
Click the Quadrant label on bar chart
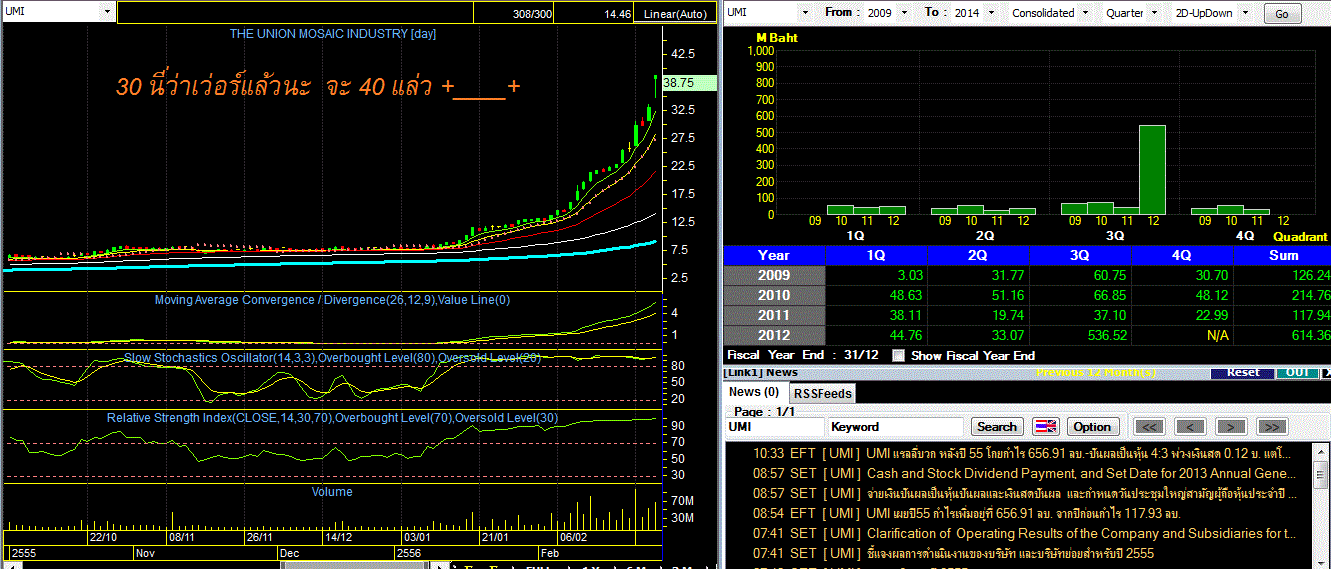click(1300, 237)
